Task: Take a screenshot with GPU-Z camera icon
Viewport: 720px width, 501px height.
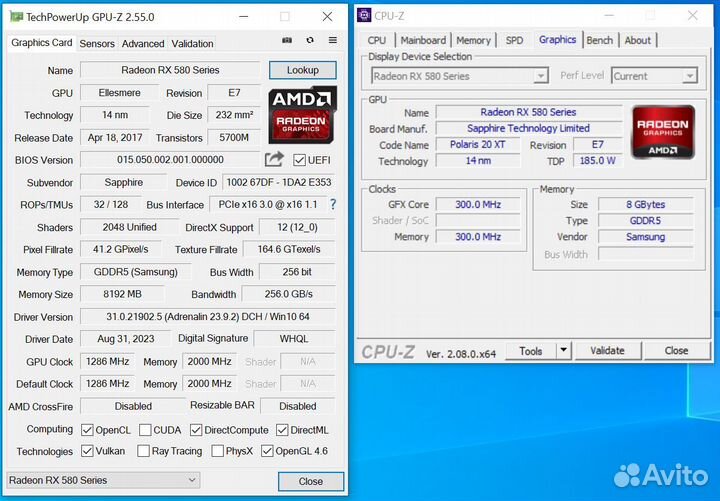Action: (x=287, y=40)
